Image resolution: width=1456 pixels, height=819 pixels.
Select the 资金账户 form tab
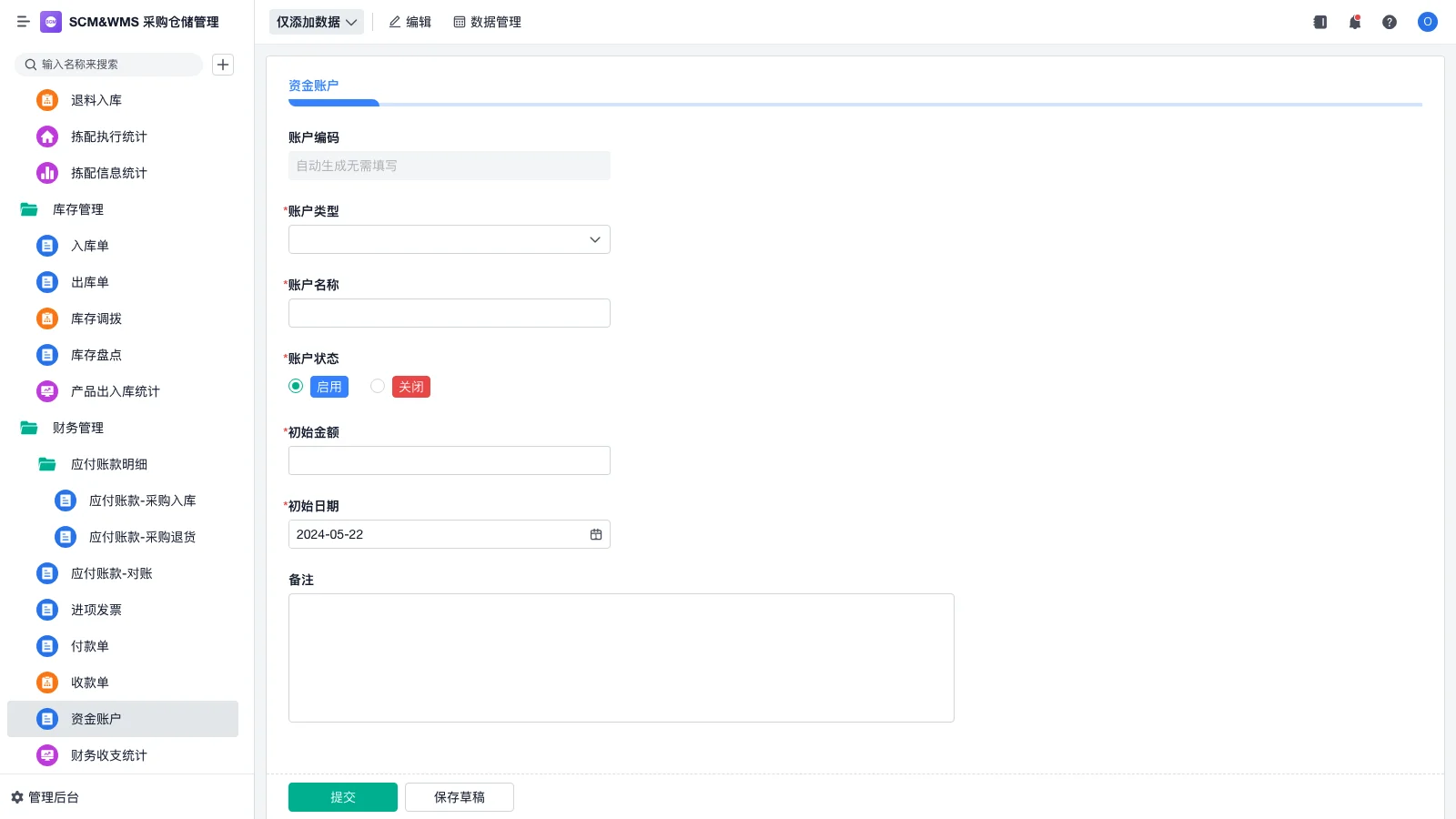click(x=314, y=86)
